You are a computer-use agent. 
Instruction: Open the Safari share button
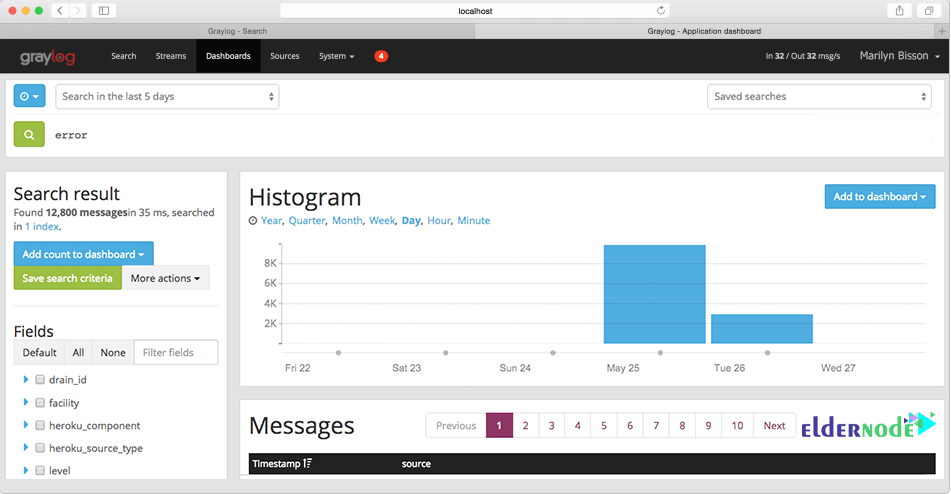(x=899, y=10)
